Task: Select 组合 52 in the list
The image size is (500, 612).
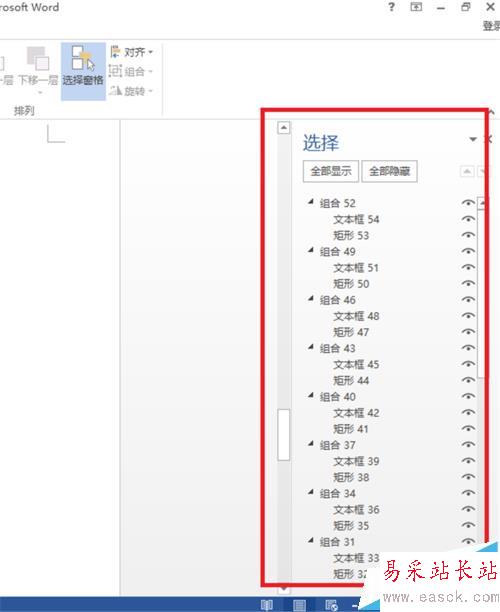Action: [337, 203]
